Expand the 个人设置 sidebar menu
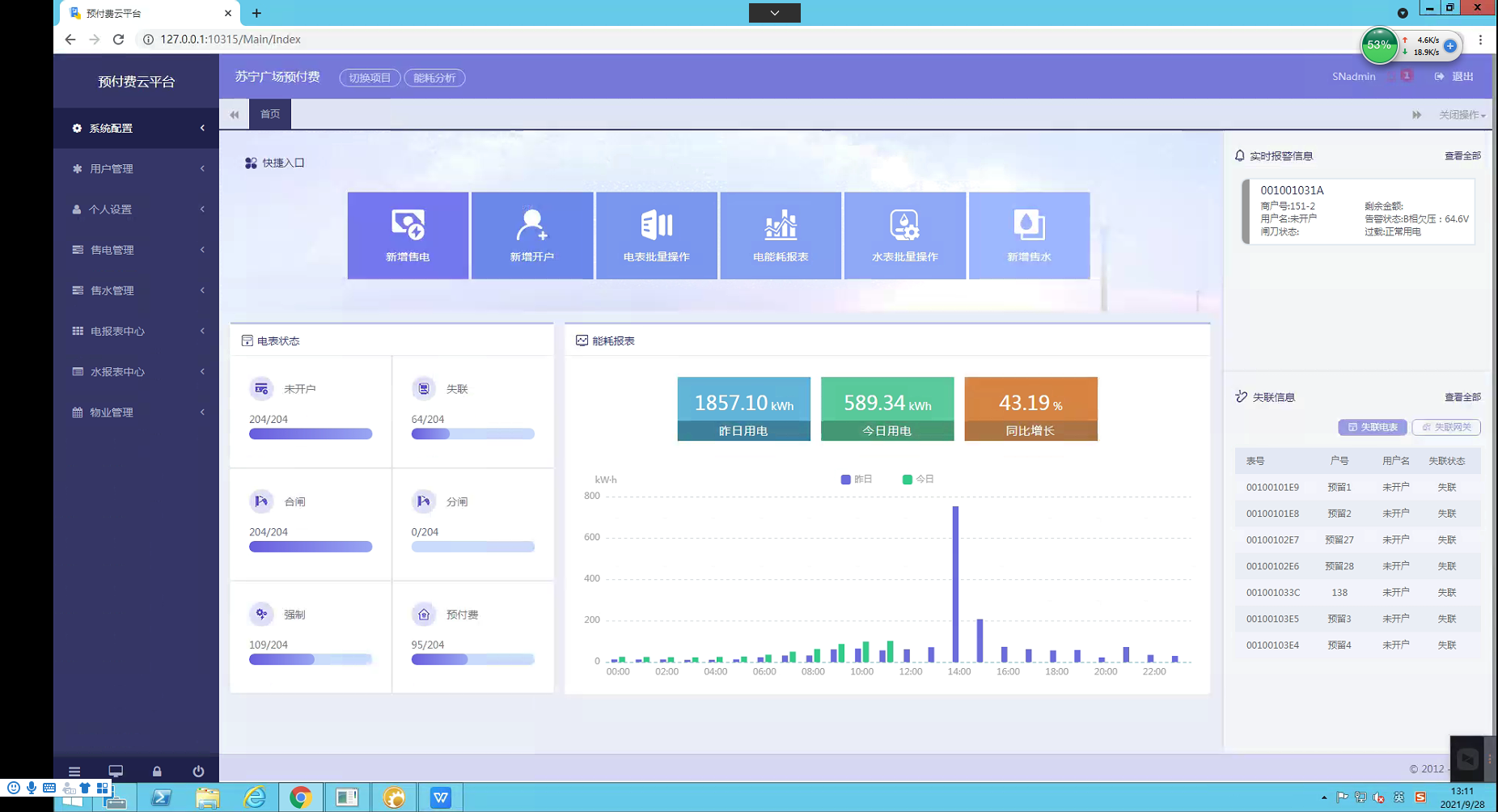 (136, 209)
